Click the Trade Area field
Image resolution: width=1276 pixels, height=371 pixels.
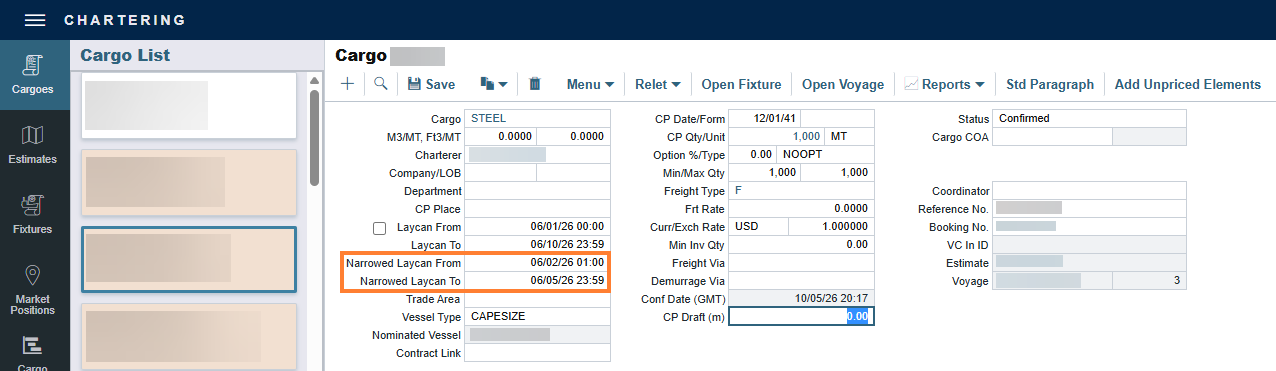tap(537, 299)
